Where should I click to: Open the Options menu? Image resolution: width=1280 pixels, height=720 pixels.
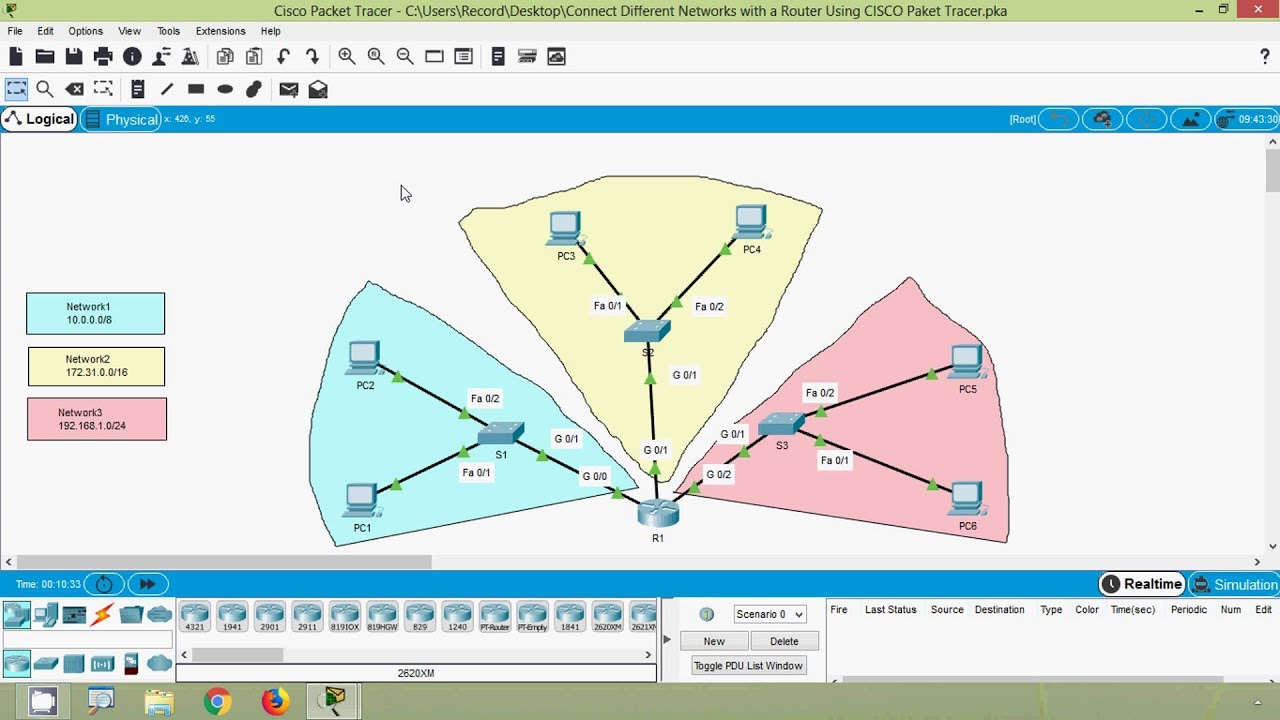point(86,31)
